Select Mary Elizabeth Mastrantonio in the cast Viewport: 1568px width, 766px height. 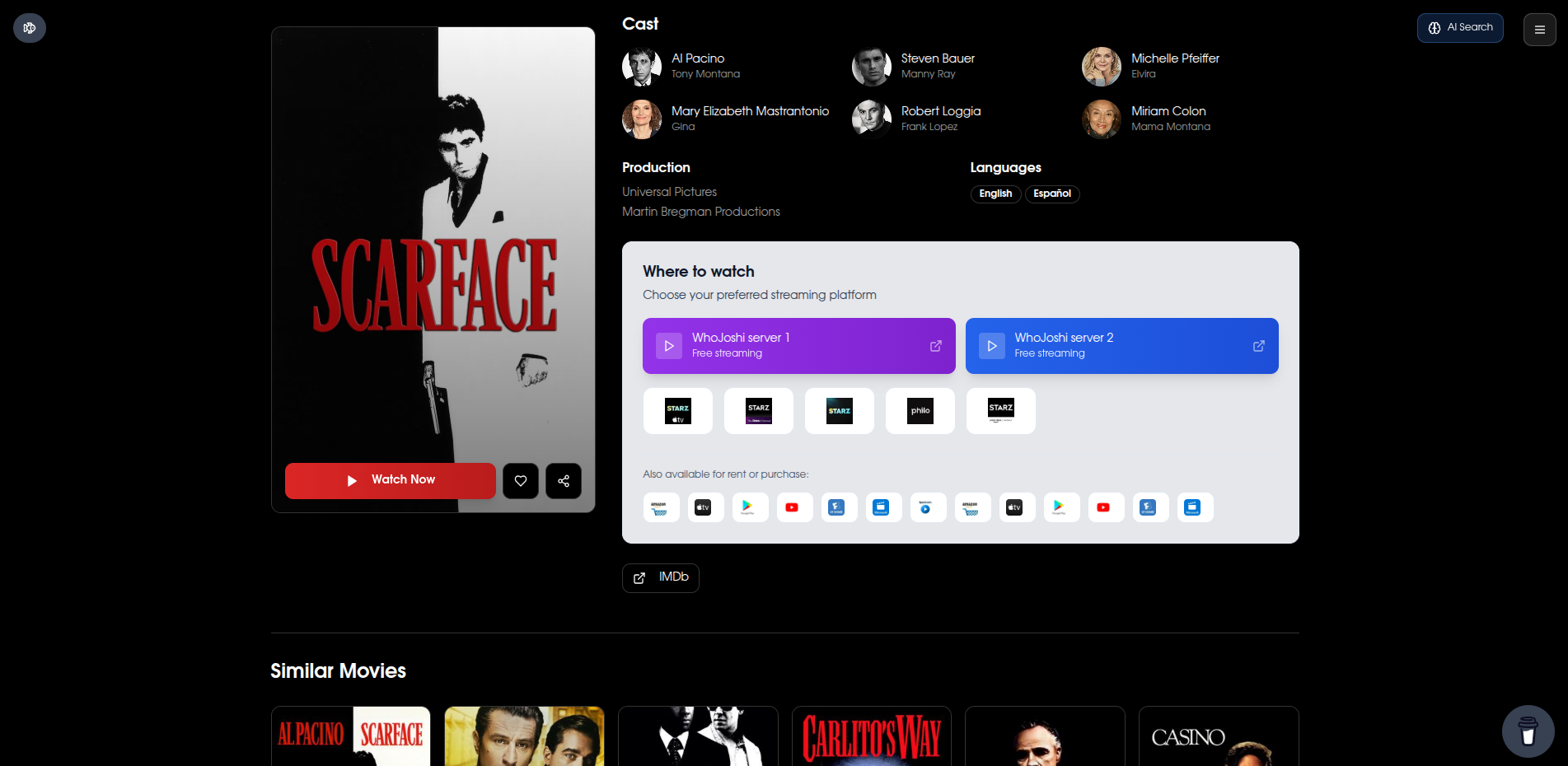click(x=726, y=119)
